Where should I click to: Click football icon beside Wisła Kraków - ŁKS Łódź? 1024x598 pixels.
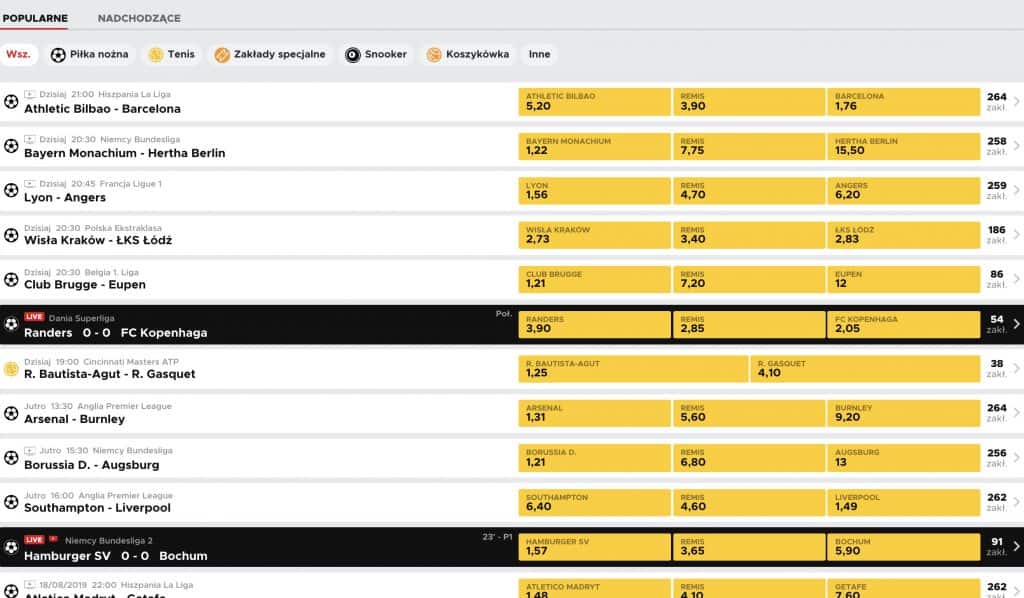tap(11, 235)
